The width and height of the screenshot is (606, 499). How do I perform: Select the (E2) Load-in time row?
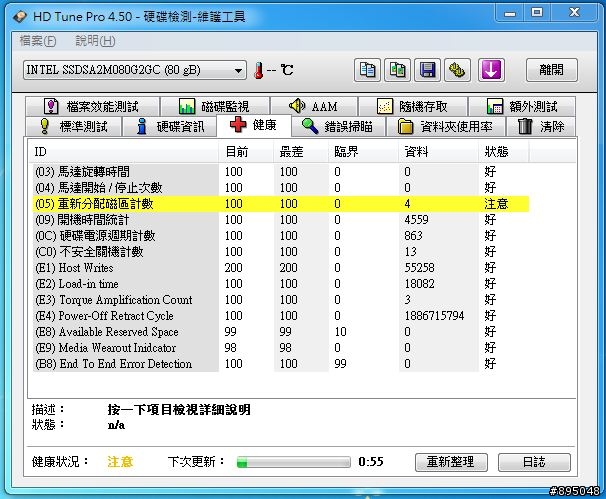point(281,284)
